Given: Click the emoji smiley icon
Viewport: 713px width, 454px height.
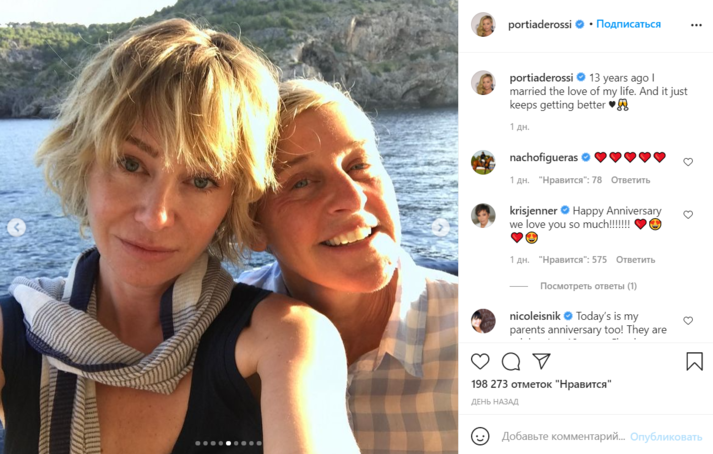Looking at the screenshot, I should pos(480,436).
